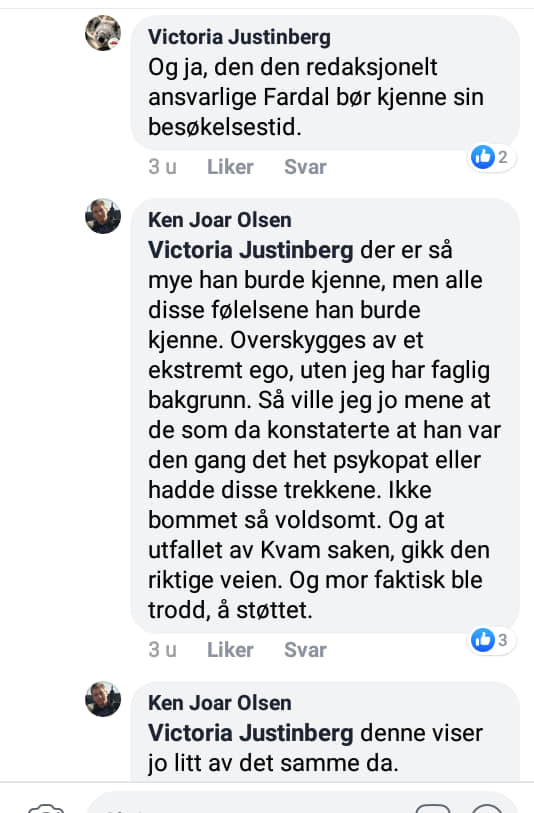Open Victoria Justinberg's koala profile picture
Image resolution: width=534 pixels, height=813 pixels.
(103, 33)
